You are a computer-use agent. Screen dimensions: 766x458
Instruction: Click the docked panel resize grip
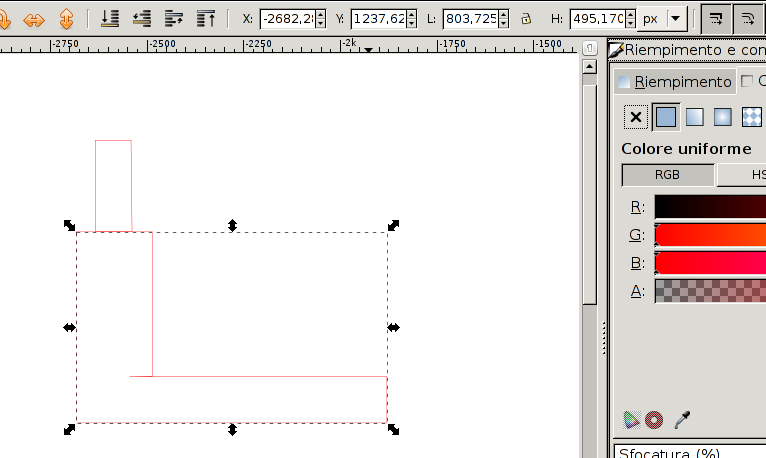click(604, 338)
